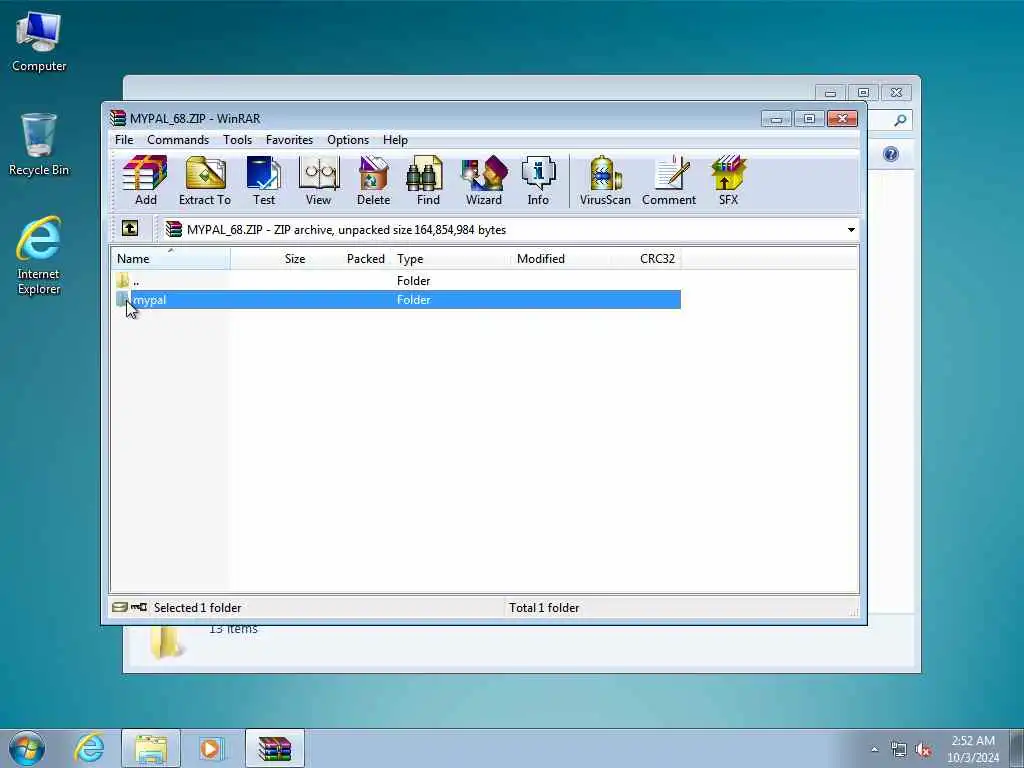Click the SFX conversion icon

click(728, 181)
